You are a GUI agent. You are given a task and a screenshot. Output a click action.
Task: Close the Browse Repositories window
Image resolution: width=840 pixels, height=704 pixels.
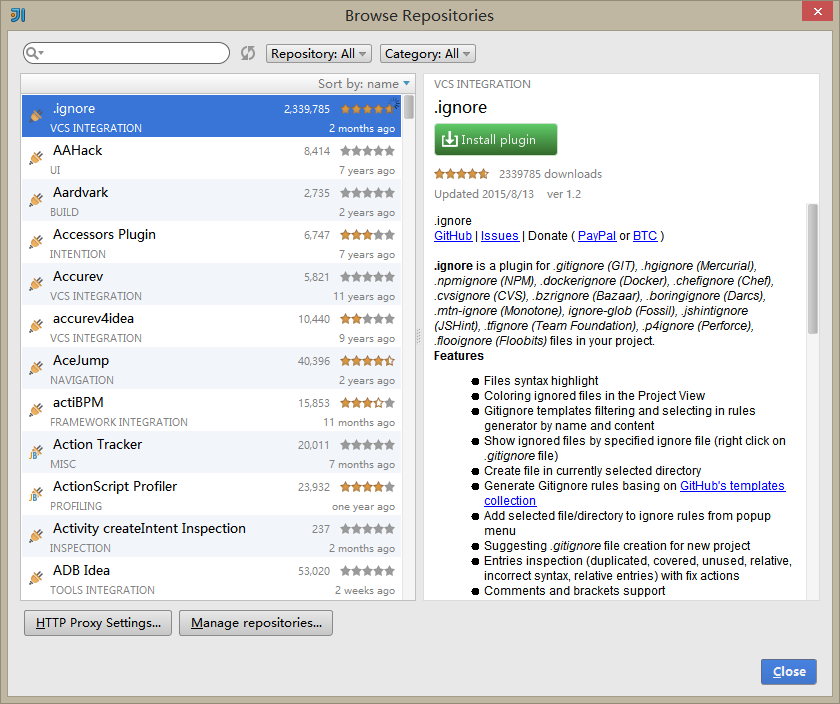(x=817, y=11)
